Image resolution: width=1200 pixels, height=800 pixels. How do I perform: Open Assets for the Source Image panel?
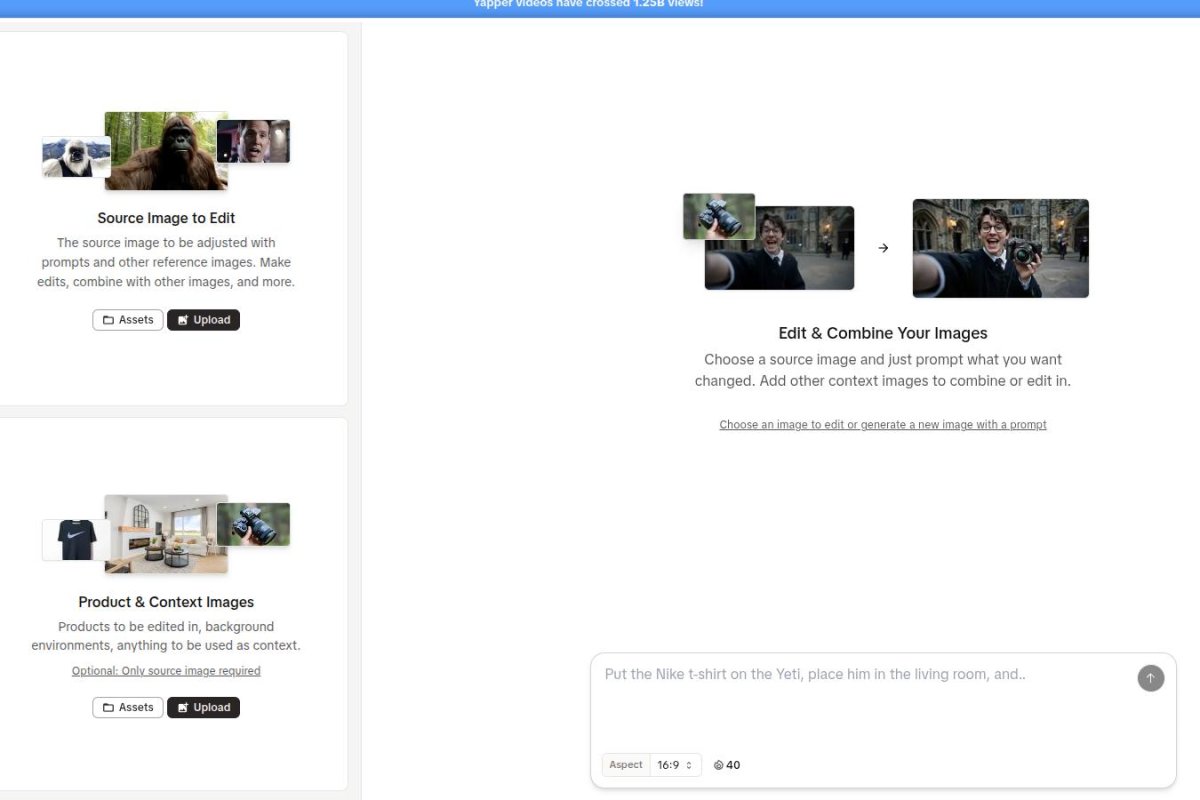[128, 319]
